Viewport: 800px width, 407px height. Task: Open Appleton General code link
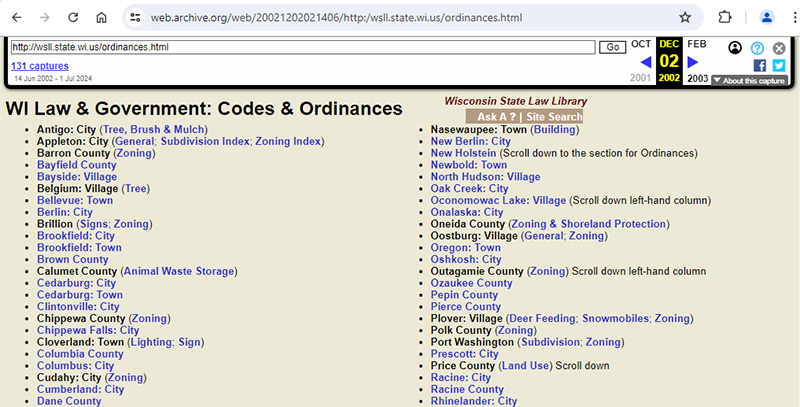(135, 141)
